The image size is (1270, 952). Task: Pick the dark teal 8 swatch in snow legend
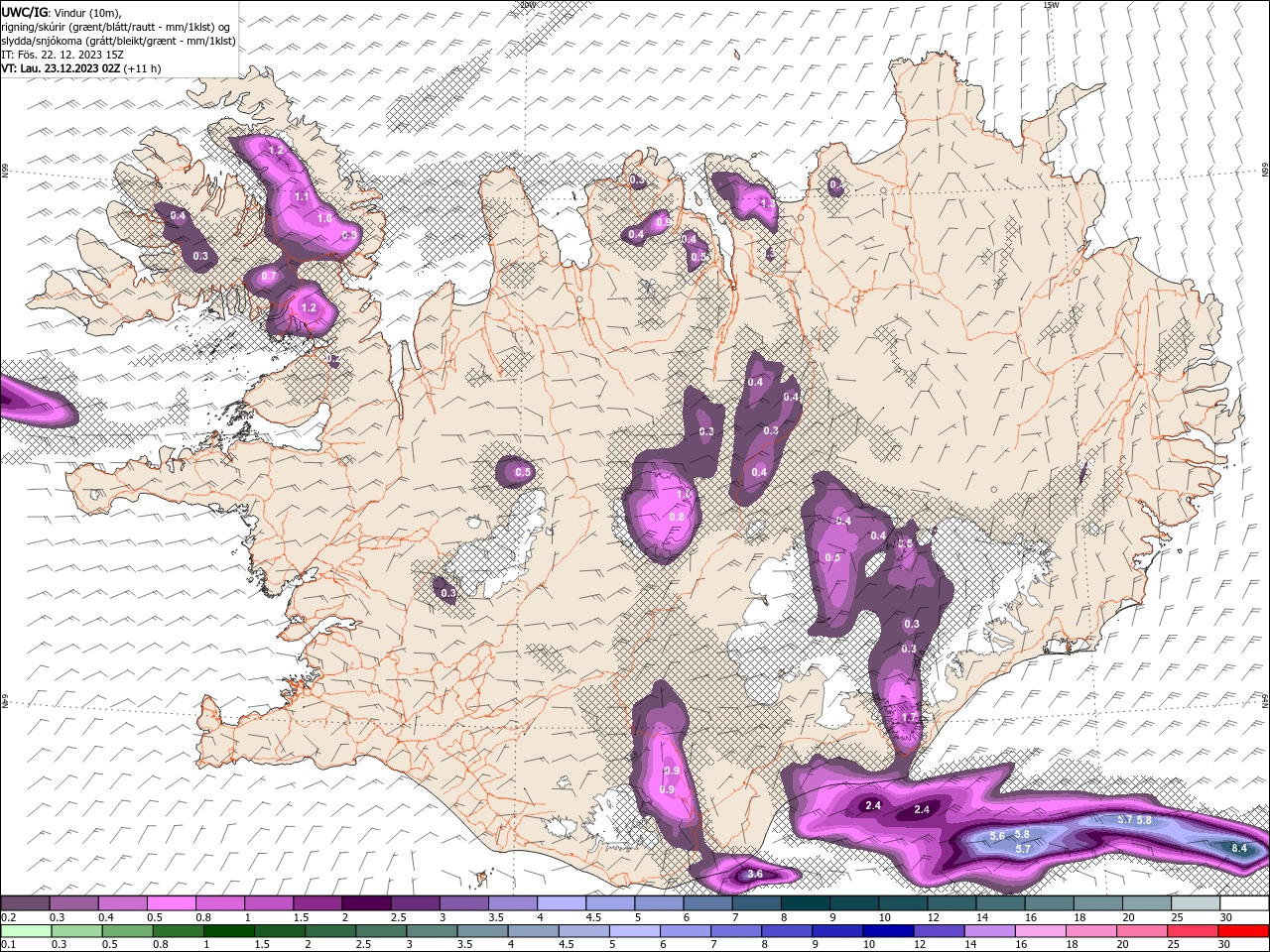[x=806, y=903]
